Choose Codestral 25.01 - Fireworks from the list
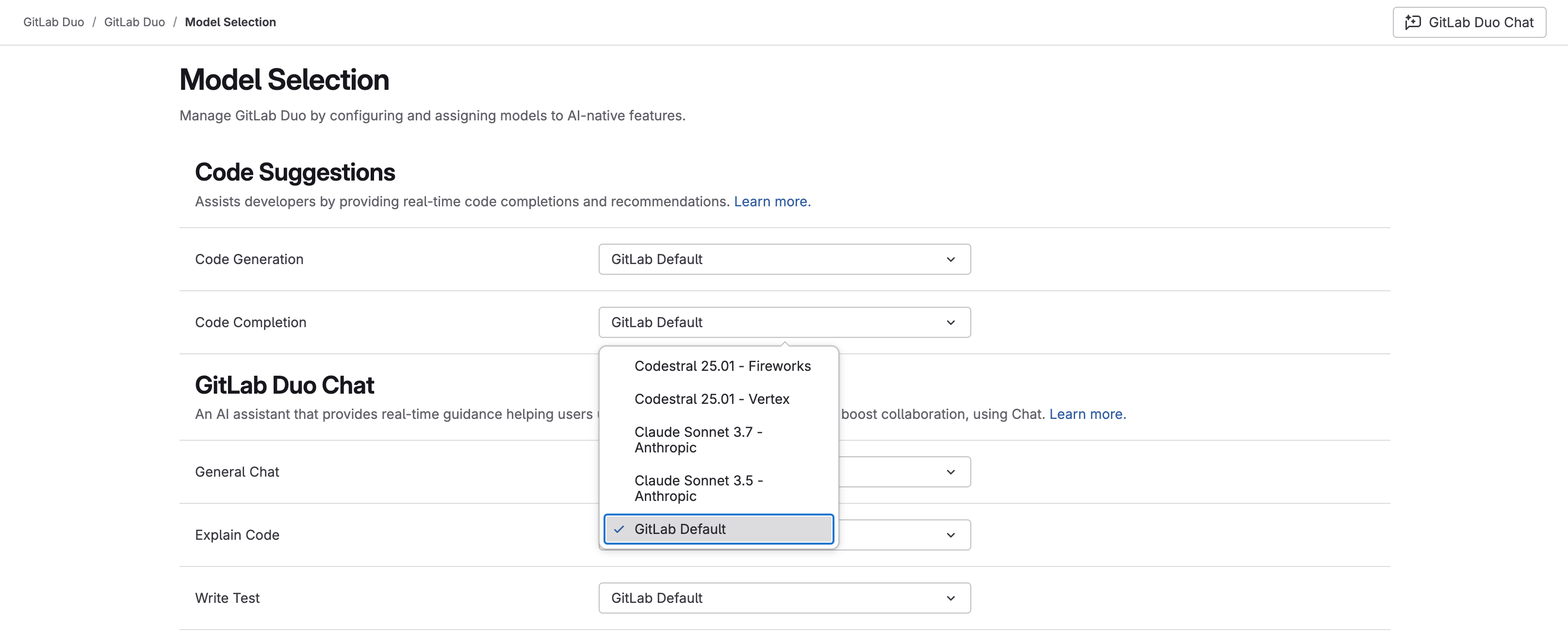 point(722,366)
